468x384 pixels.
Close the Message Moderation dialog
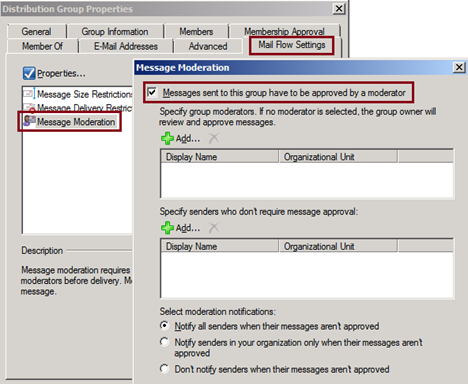(x=459, y=67)
